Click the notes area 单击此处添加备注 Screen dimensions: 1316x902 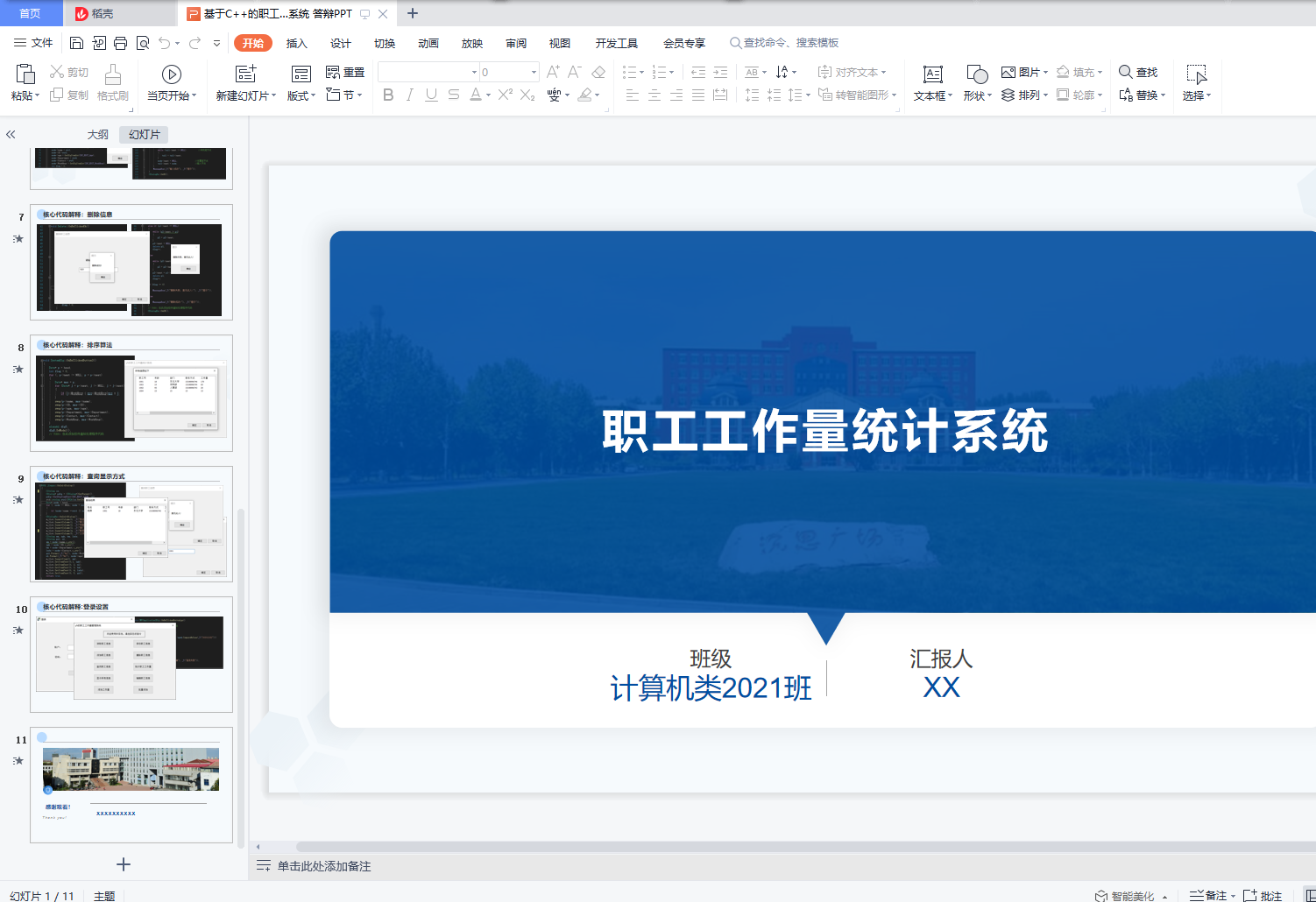(x=323, y=866)
